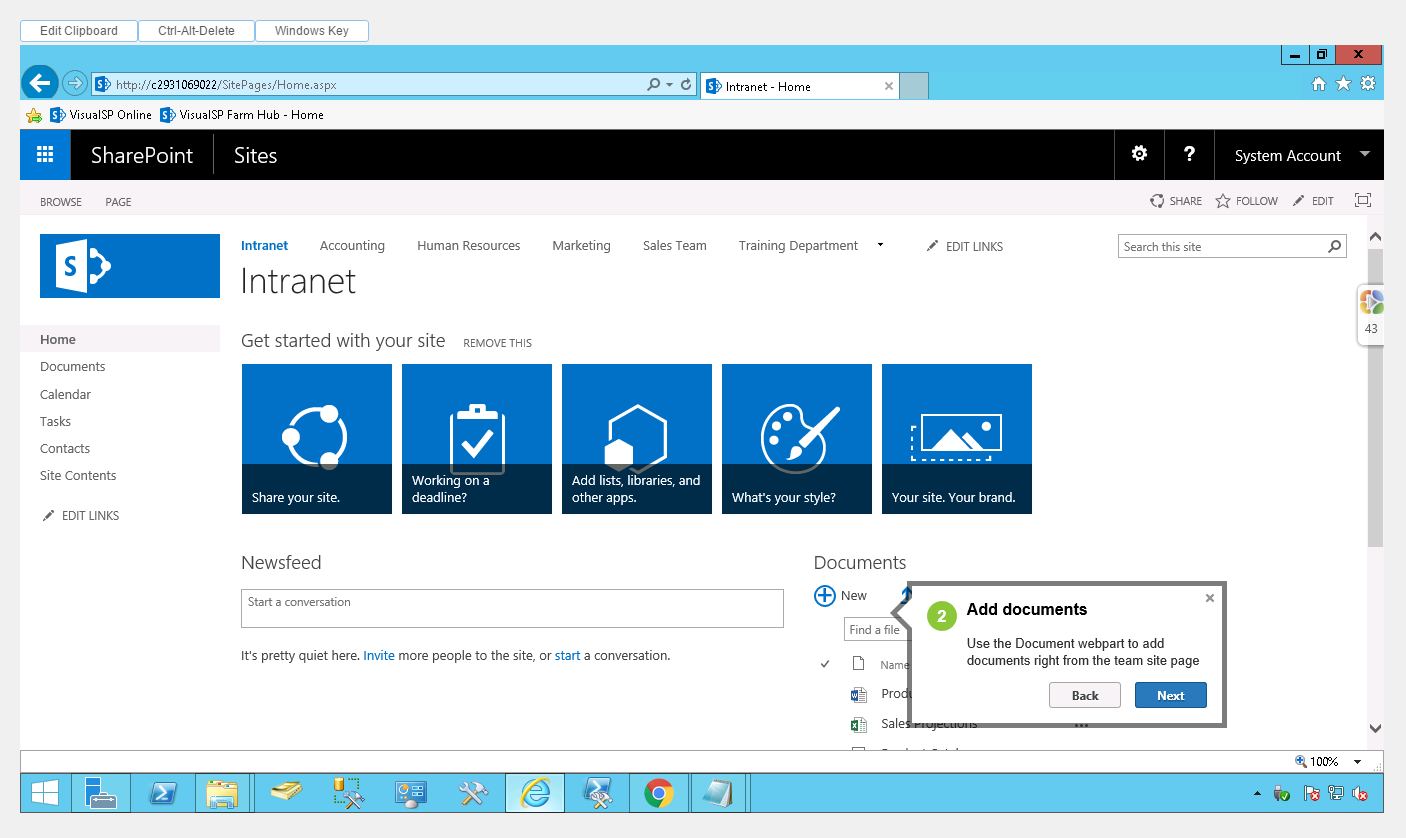Click the muted speaker tray icon
This screenshot has width=1406, height=838.
pos(1360,794)
